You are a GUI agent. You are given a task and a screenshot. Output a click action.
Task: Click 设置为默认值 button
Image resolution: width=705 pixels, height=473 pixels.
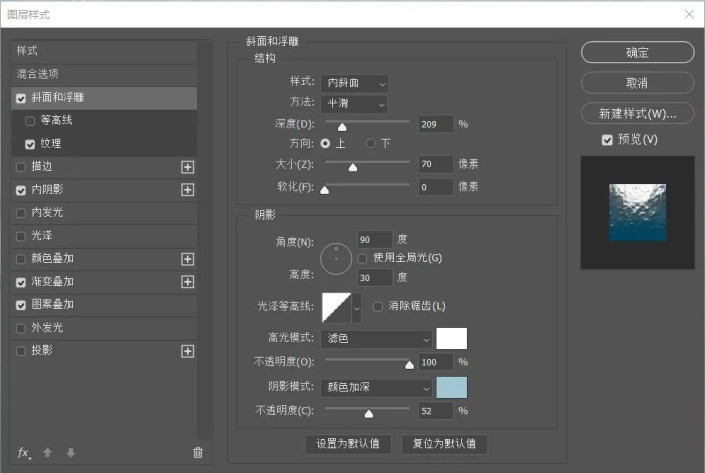348,444
